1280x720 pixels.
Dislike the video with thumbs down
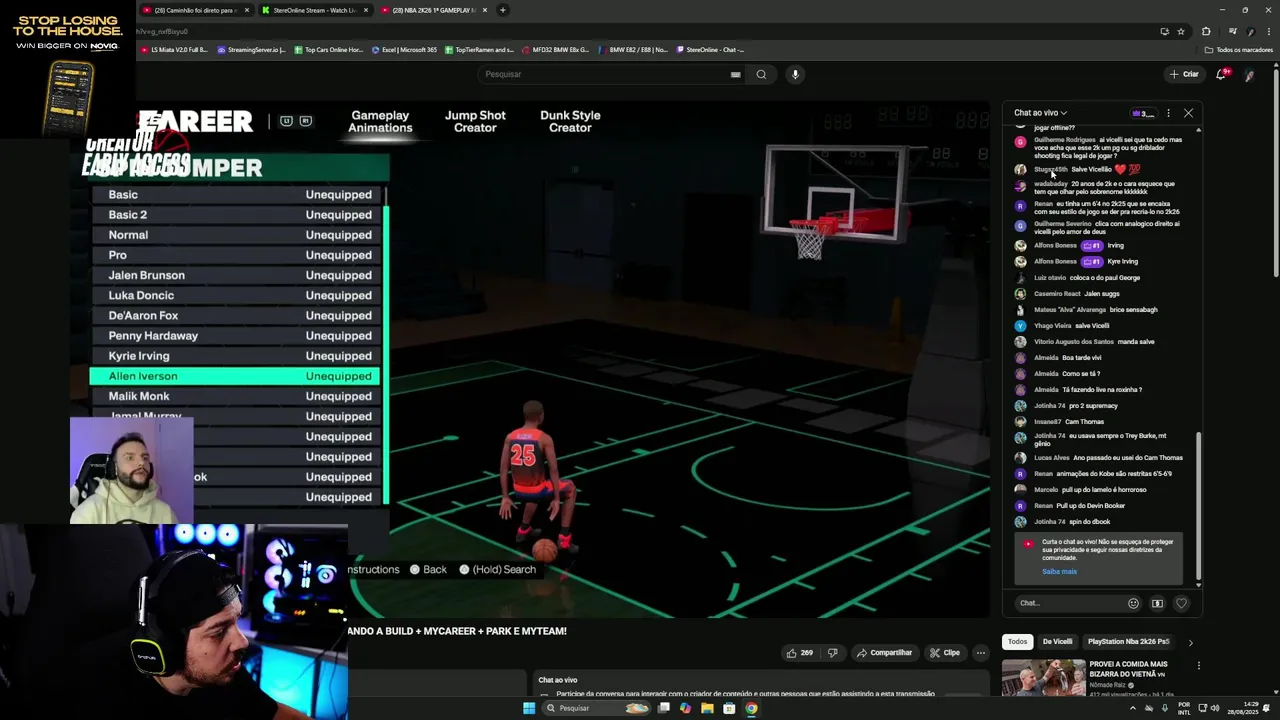832,653
